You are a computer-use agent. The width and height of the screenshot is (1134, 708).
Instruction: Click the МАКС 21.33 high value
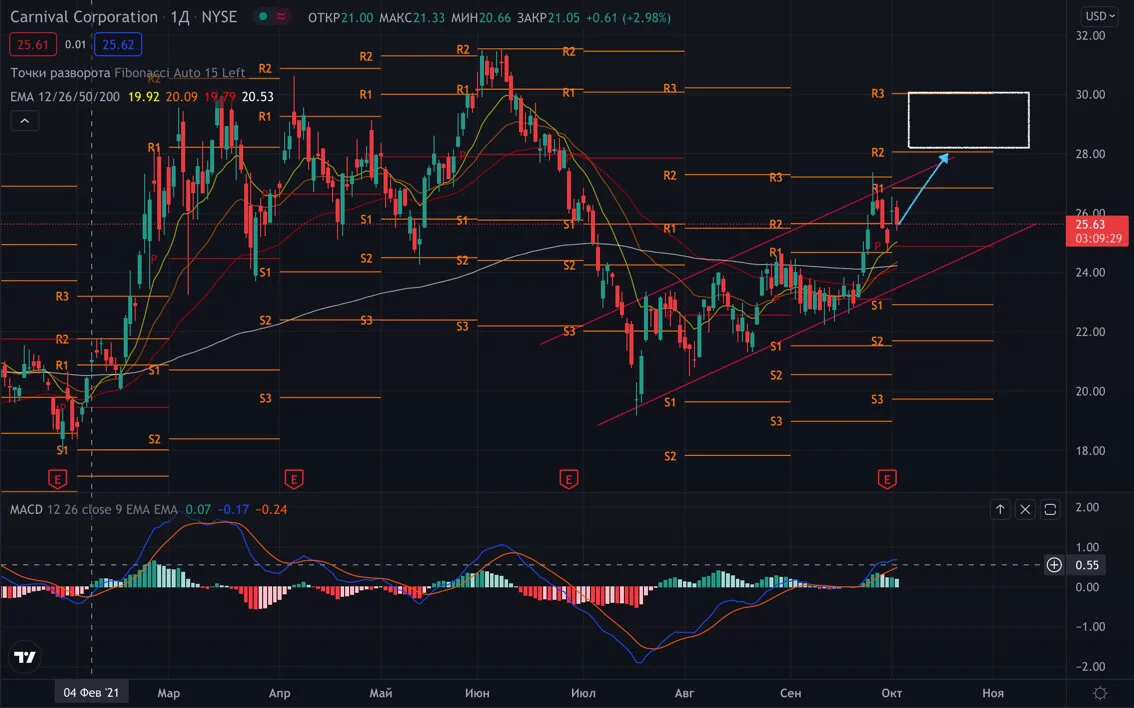coord(412,17)
